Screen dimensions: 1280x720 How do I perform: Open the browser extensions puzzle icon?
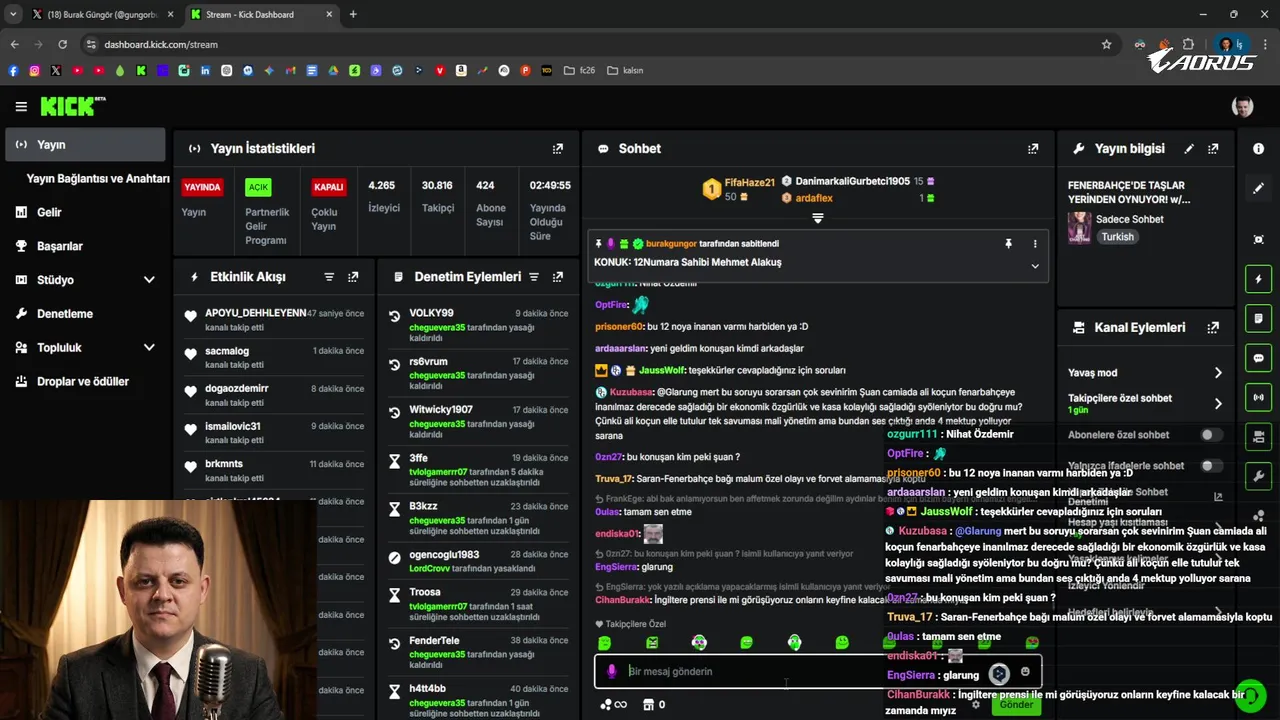pyautogui.click(x=1188, y=44)
